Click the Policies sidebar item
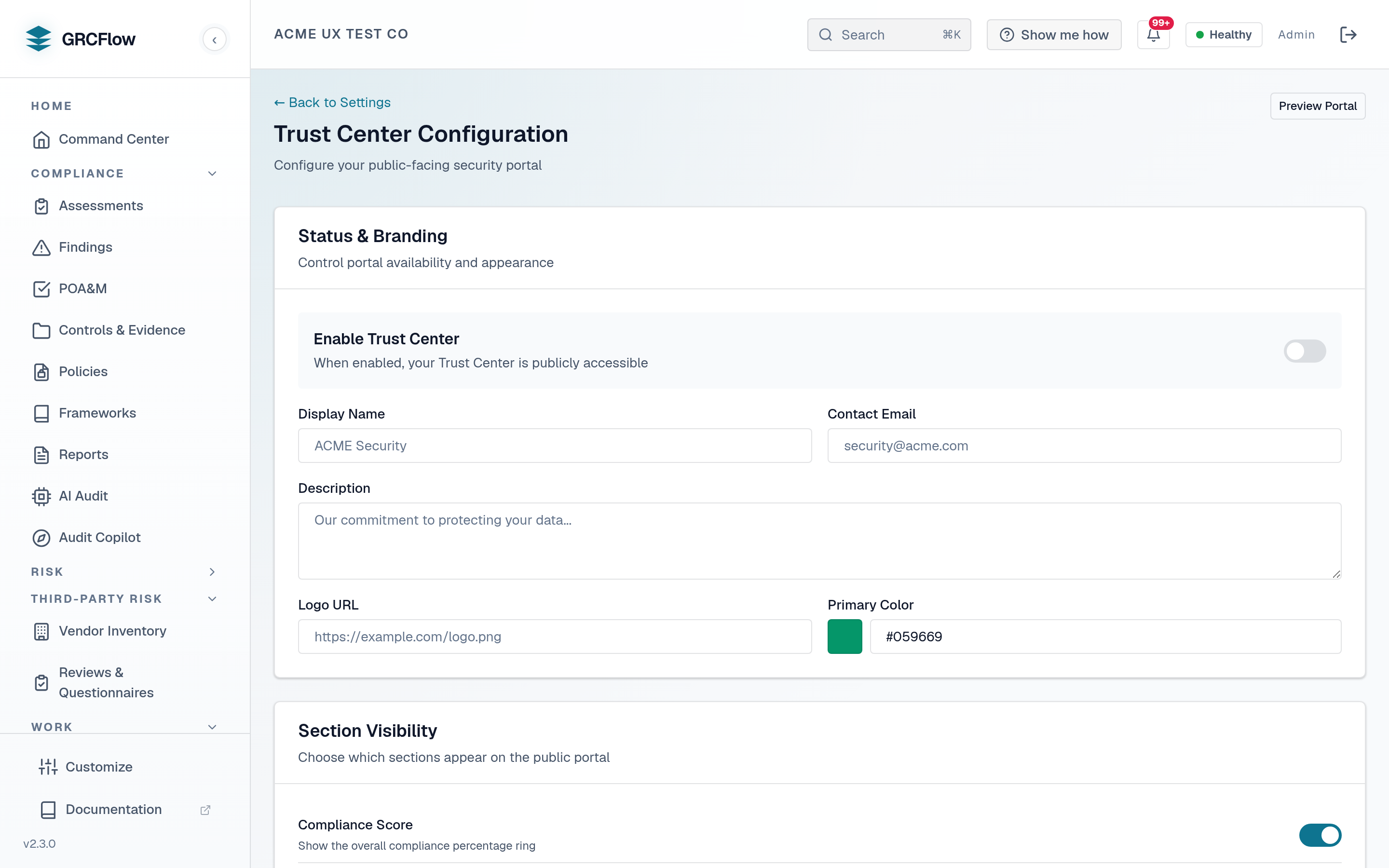1389x868 pixels. [x=124, y=372]
